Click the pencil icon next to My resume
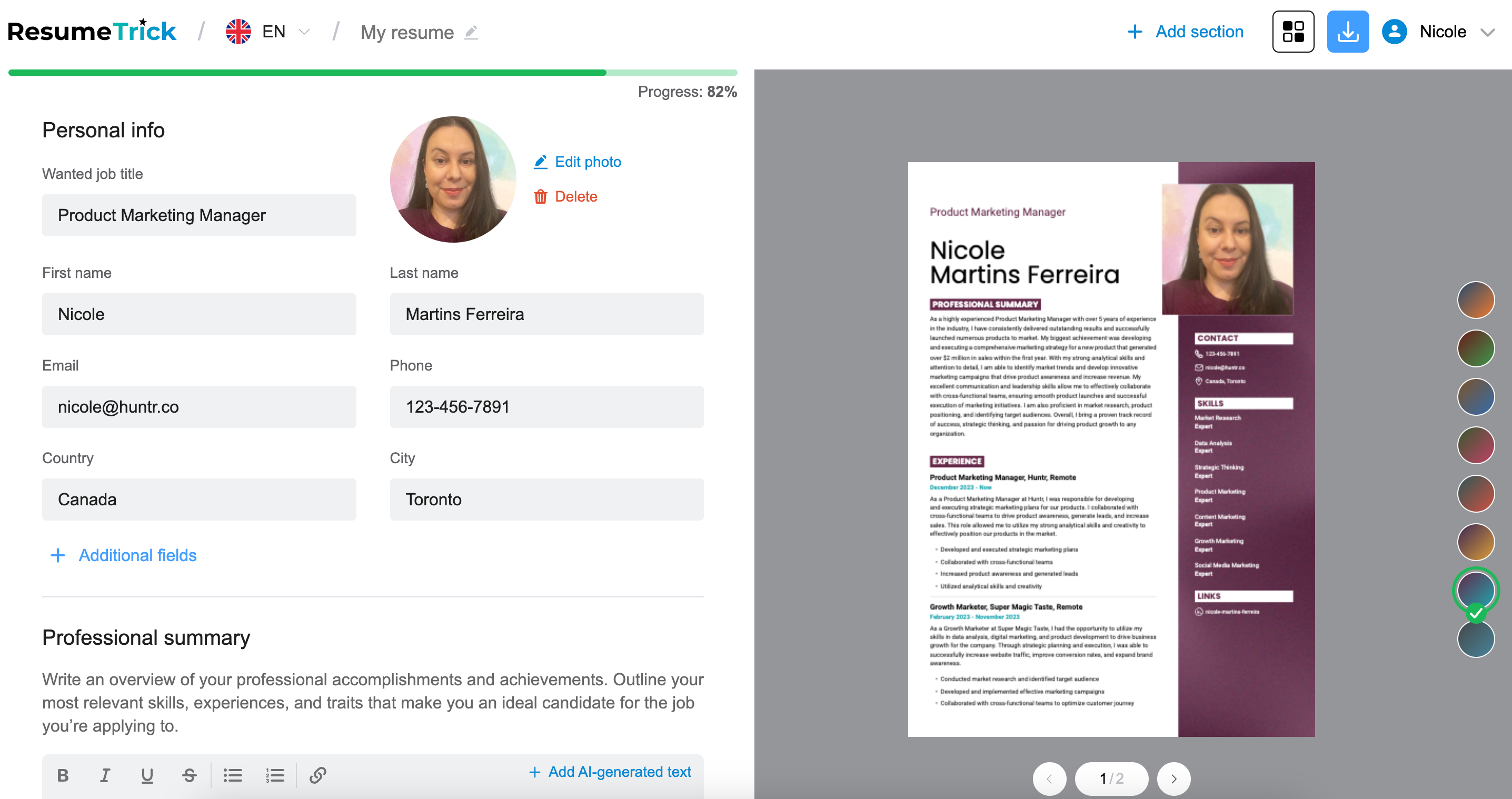The image size is (1512, 799). point(471,32)
